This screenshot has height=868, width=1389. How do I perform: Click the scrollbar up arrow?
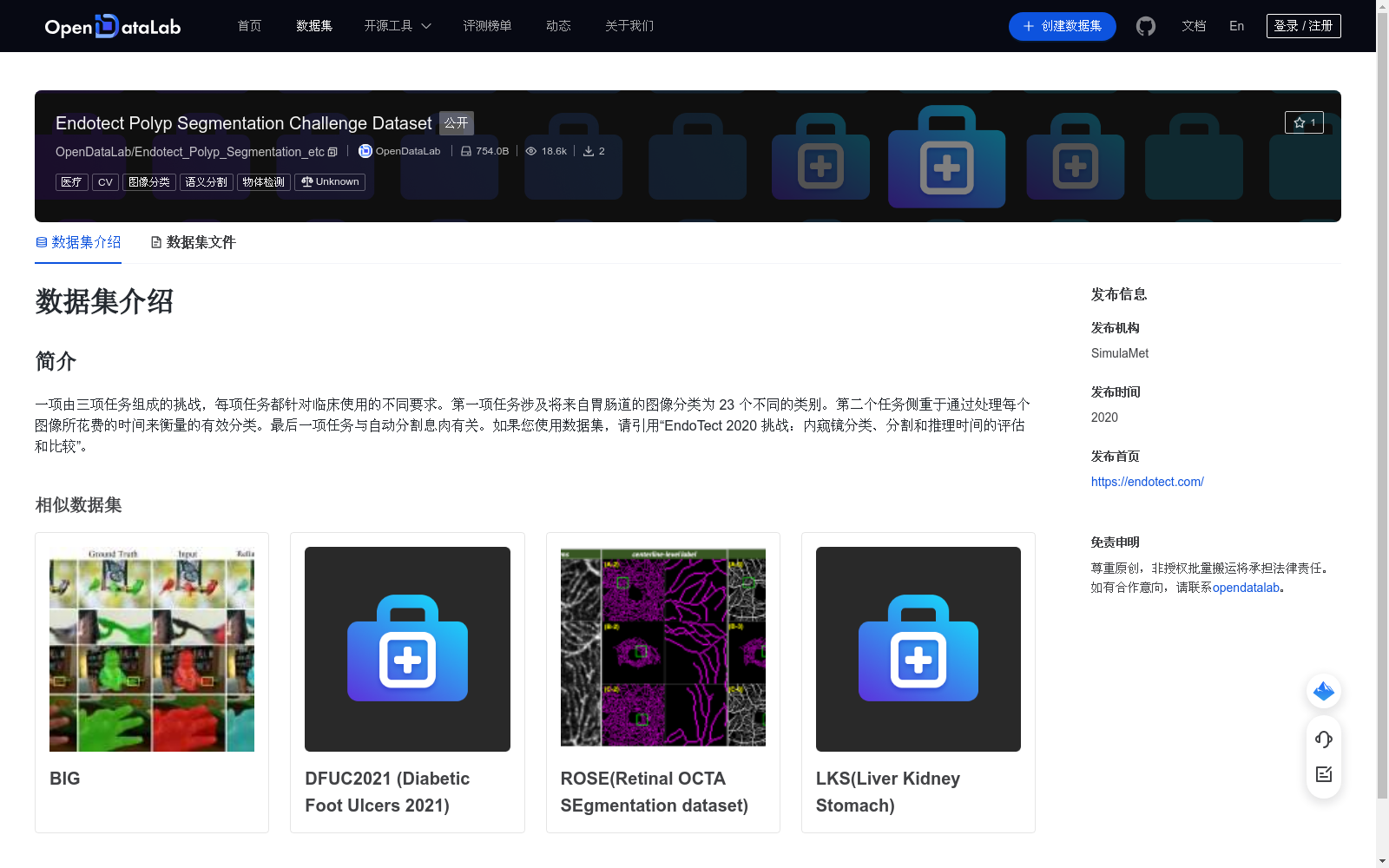(1382, 6)
